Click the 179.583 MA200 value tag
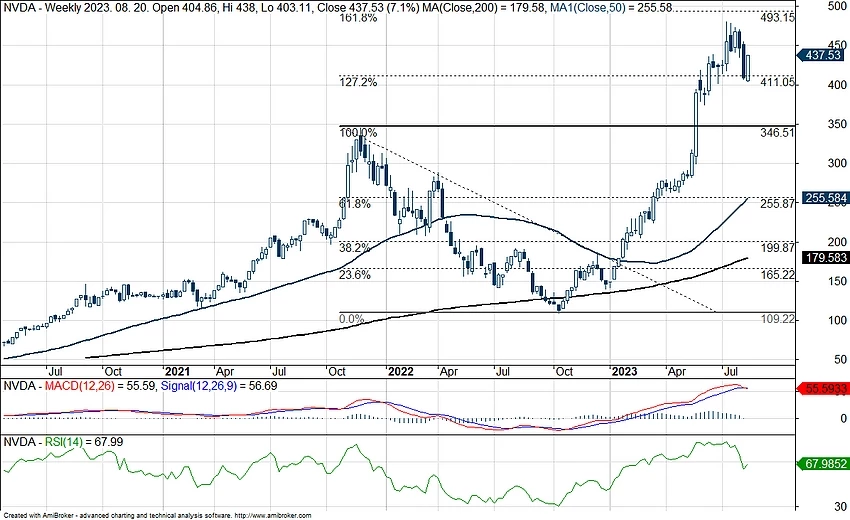850x520 pixels. tap(824, 258)
